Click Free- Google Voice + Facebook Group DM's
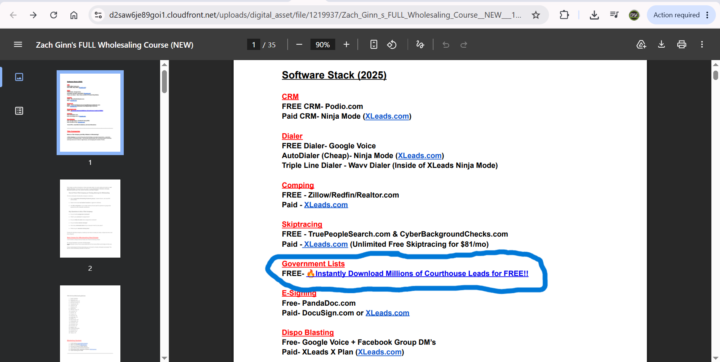This screenshot has width=720, height=362. [x=359, y=342]
